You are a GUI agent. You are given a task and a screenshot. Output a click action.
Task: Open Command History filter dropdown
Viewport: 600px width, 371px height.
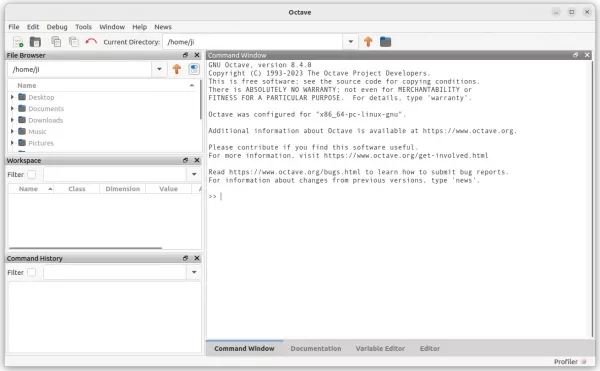(194, 272)
